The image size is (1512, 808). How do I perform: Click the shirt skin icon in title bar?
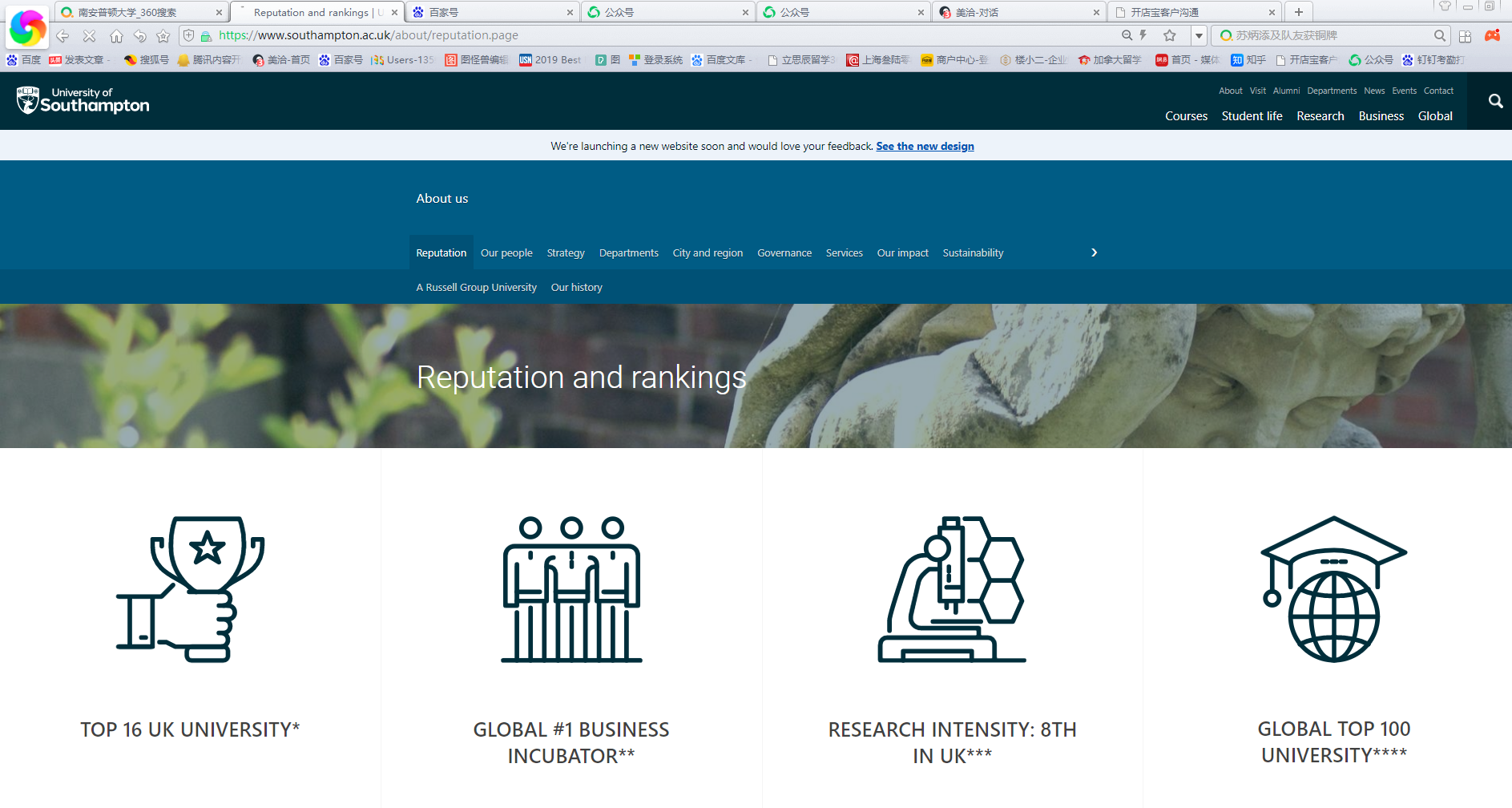coord(1445,6)
